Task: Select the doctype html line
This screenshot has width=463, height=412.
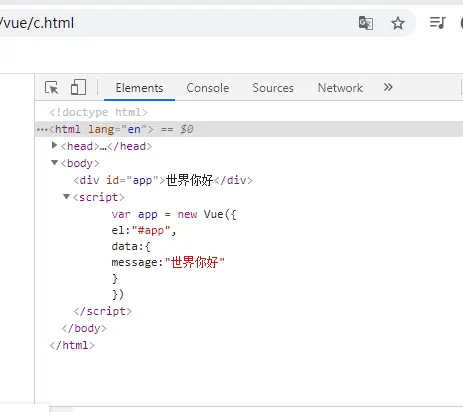Action: [98, 112]
